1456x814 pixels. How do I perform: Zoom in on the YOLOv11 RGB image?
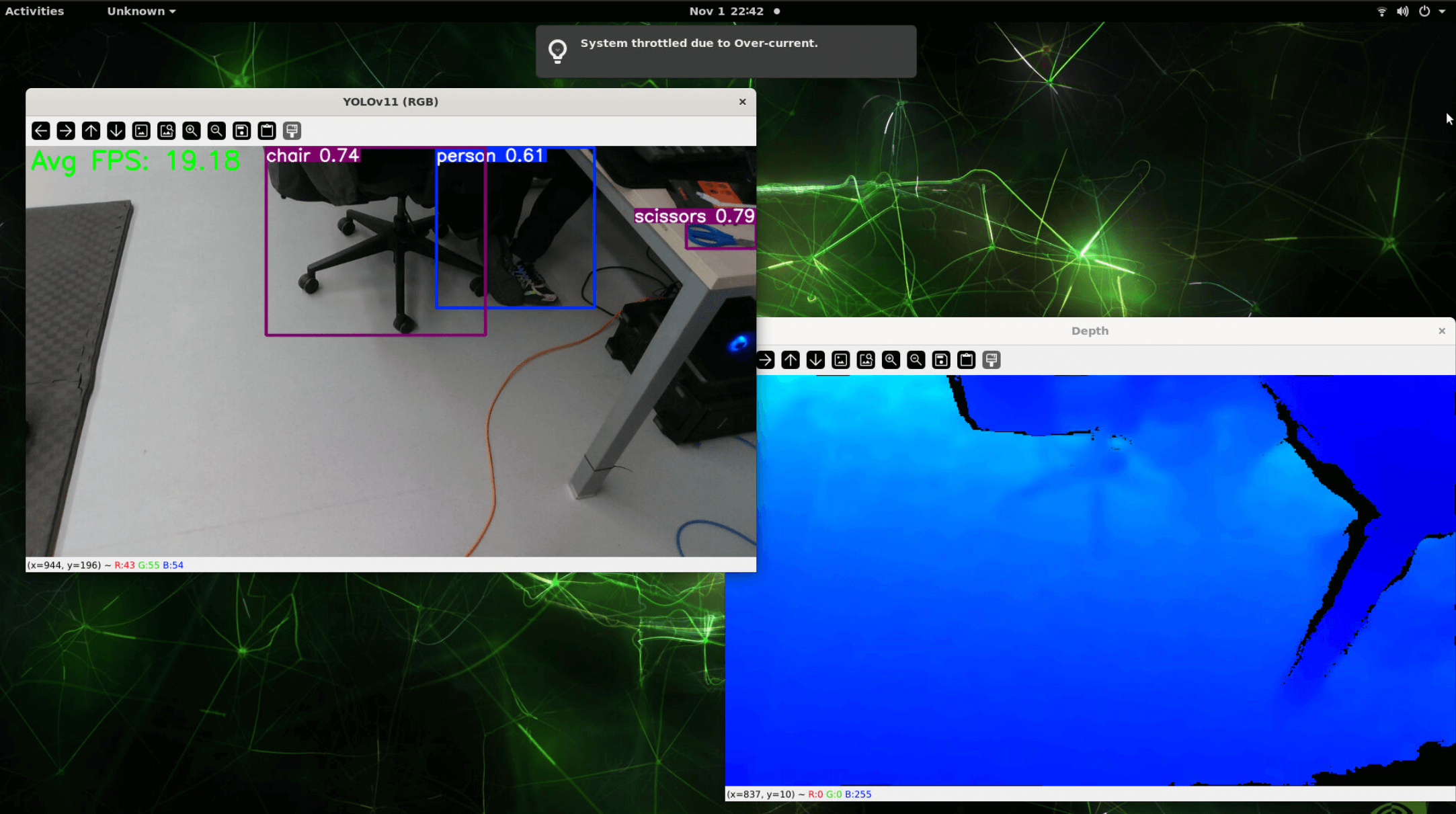click(x=192, y=130)
